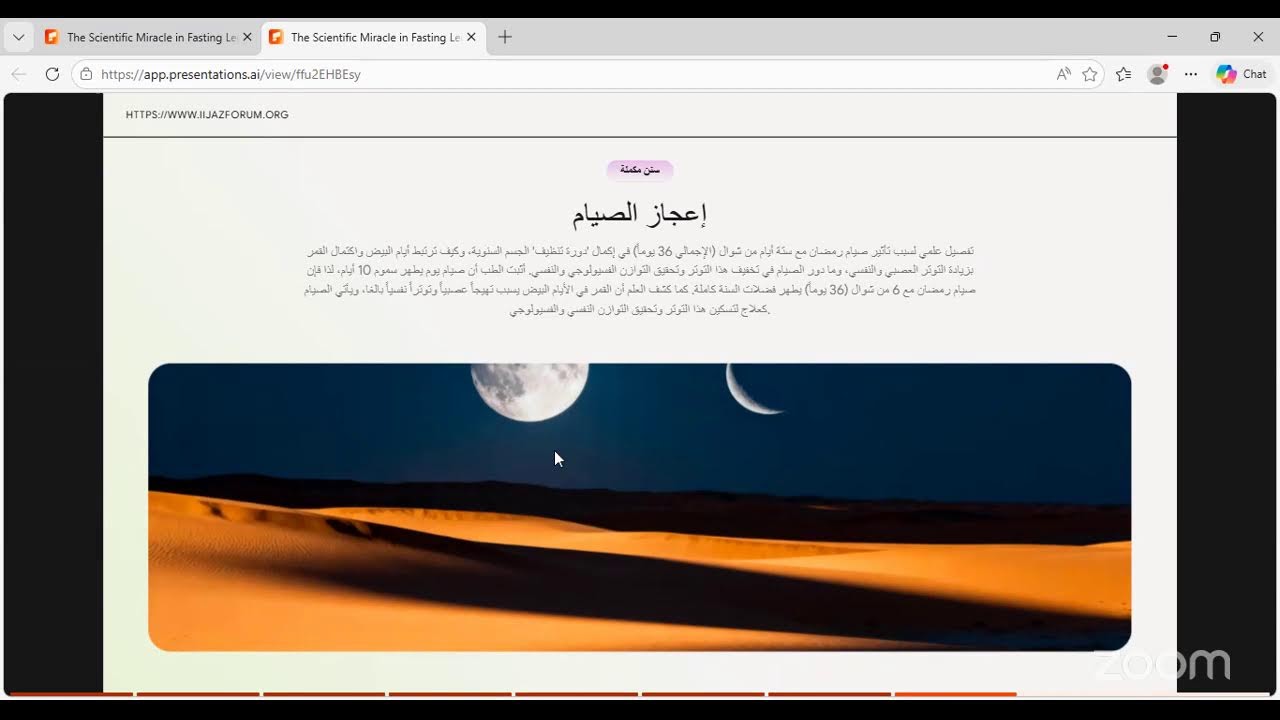Select the active Scientific Miracle in Fasting tab
The height and width of the screenshot is (720, 1280).
tap(372, 37)
